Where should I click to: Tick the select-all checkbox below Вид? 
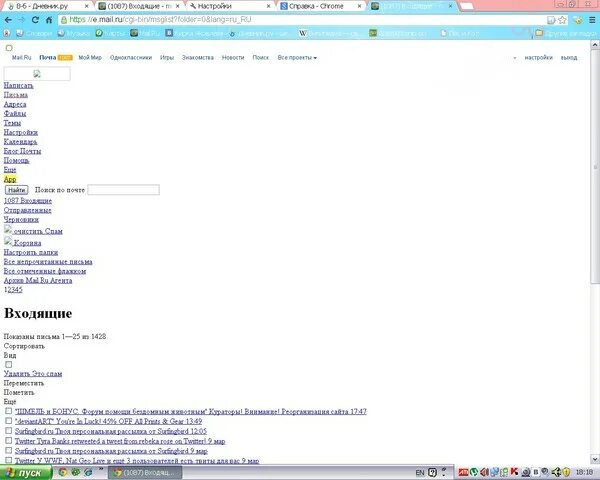(x=8, y=364)
